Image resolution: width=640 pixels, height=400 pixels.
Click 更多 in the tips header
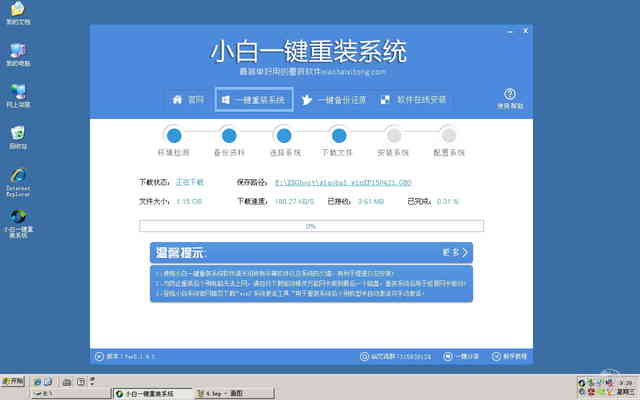455,253
